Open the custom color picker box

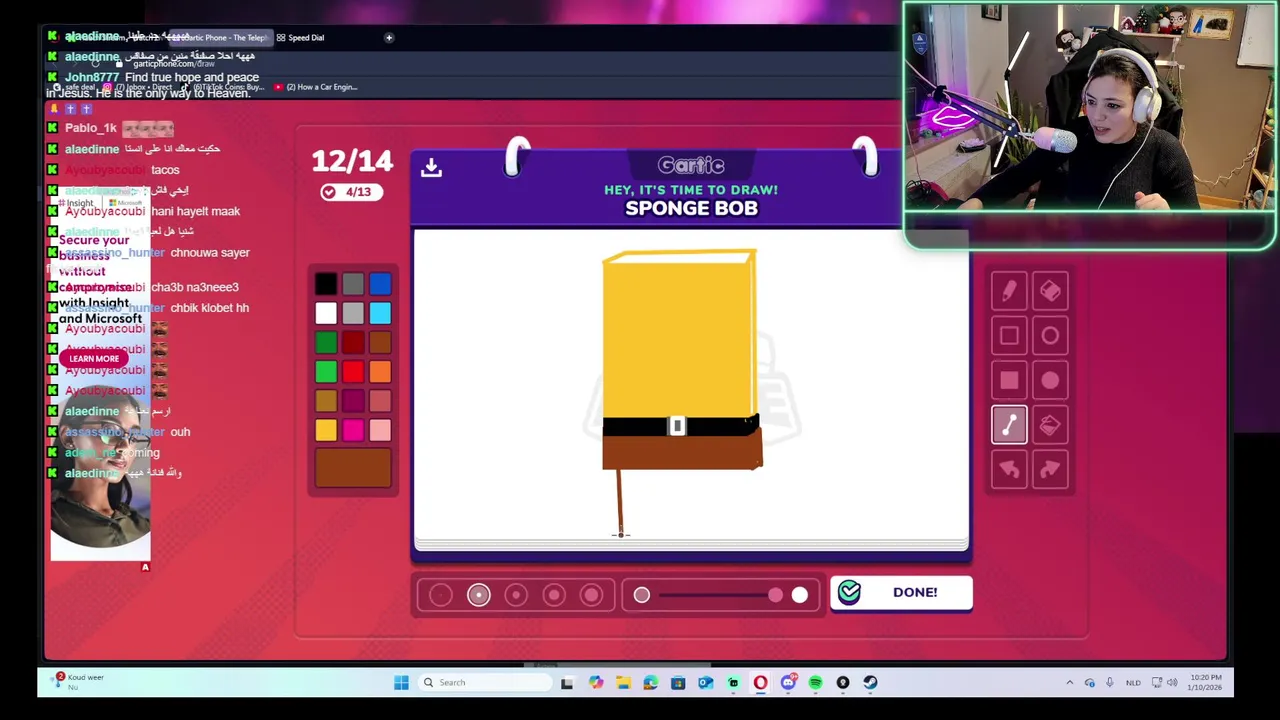[x=353, y=467]
